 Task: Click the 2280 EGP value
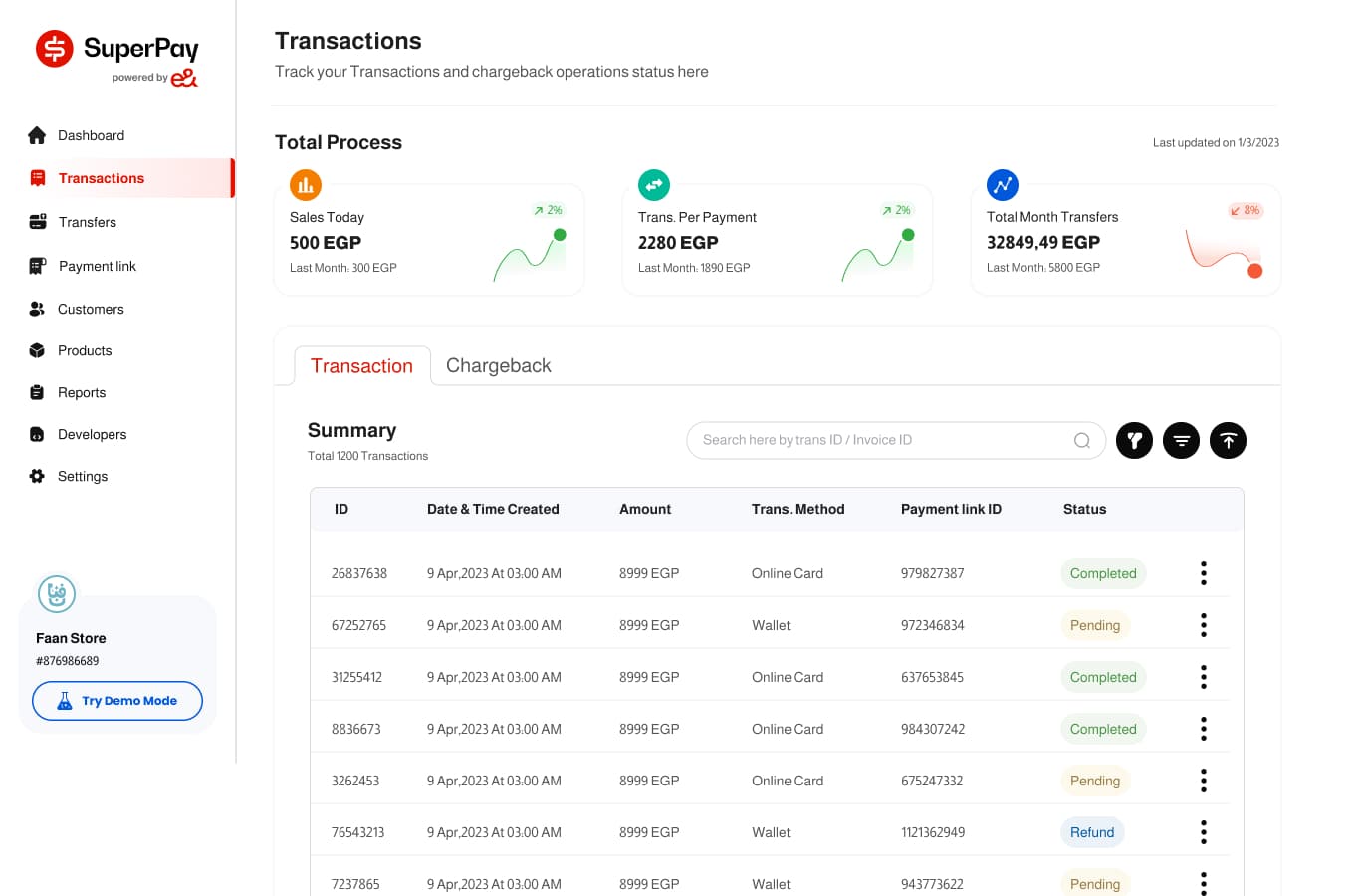678,243
